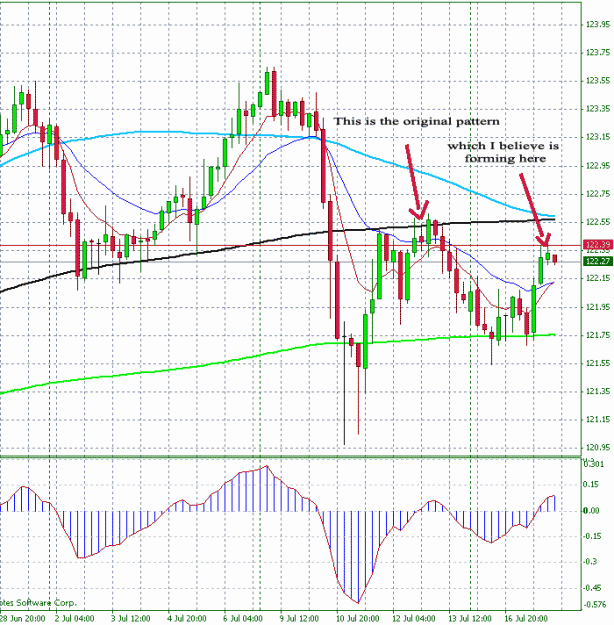Image resolution: width=614 pixels, height=625 pixels.
Task: Select the 121.75 price axis label
Action: coord(598,335)
